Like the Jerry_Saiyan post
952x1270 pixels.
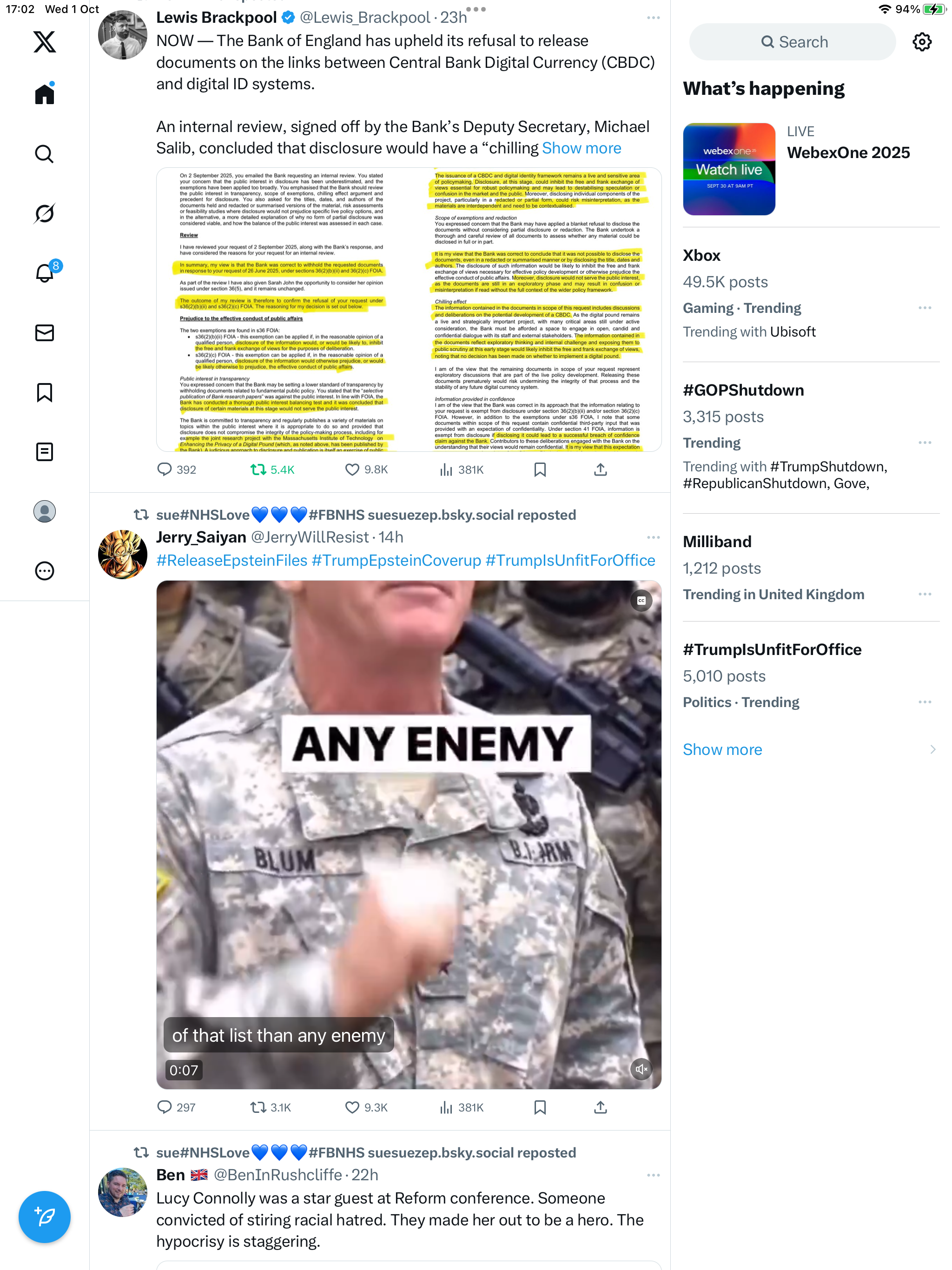tap(366, 1107)
